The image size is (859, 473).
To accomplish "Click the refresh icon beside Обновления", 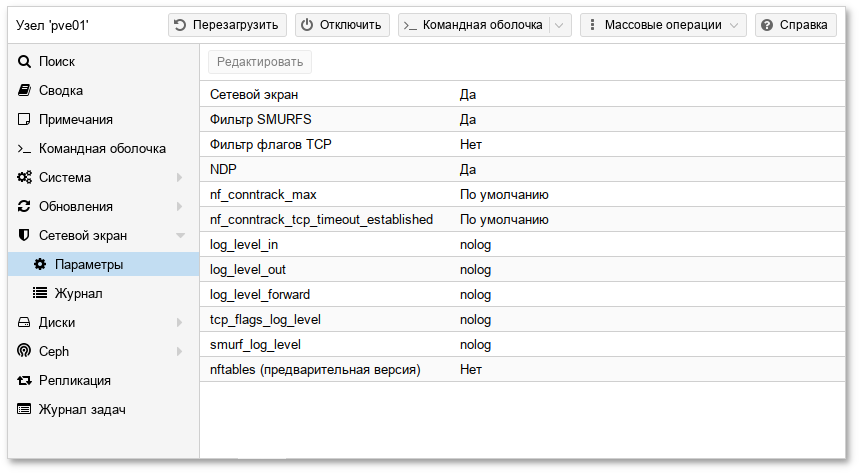I will coord(24,207).
